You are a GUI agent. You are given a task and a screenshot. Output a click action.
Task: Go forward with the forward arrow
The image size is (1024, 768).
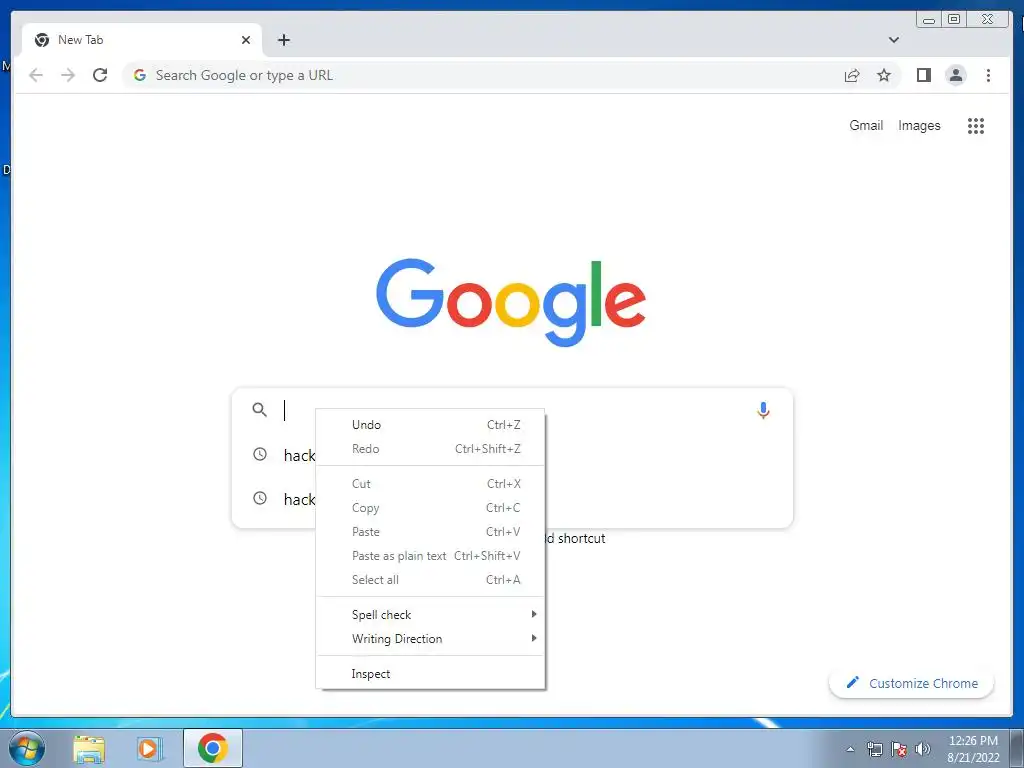tap(68, 75)
